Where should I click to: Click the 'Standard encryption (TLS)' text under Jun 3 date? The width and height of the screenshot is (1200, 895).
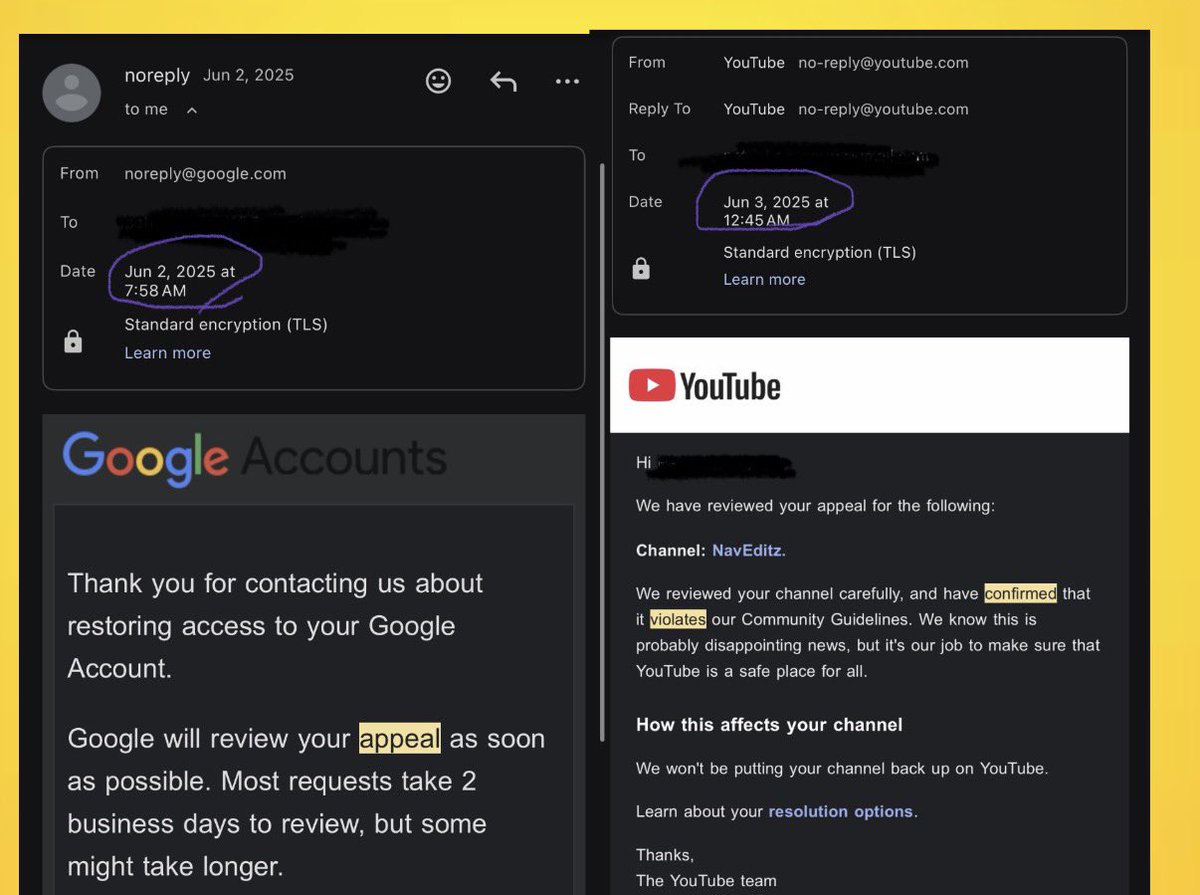pyautogui.click(x=820, y=253)
